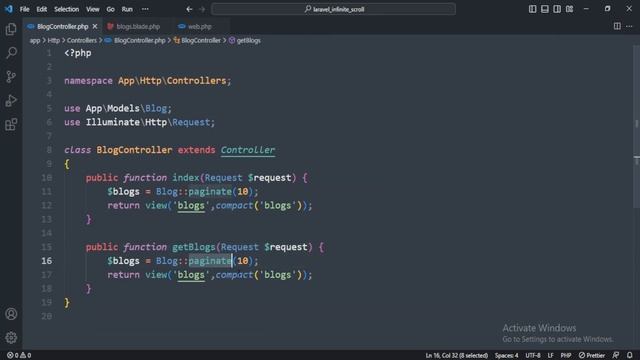Close the BlogController.php tab
The image size is (640, 360).
[x=95, y=26]
